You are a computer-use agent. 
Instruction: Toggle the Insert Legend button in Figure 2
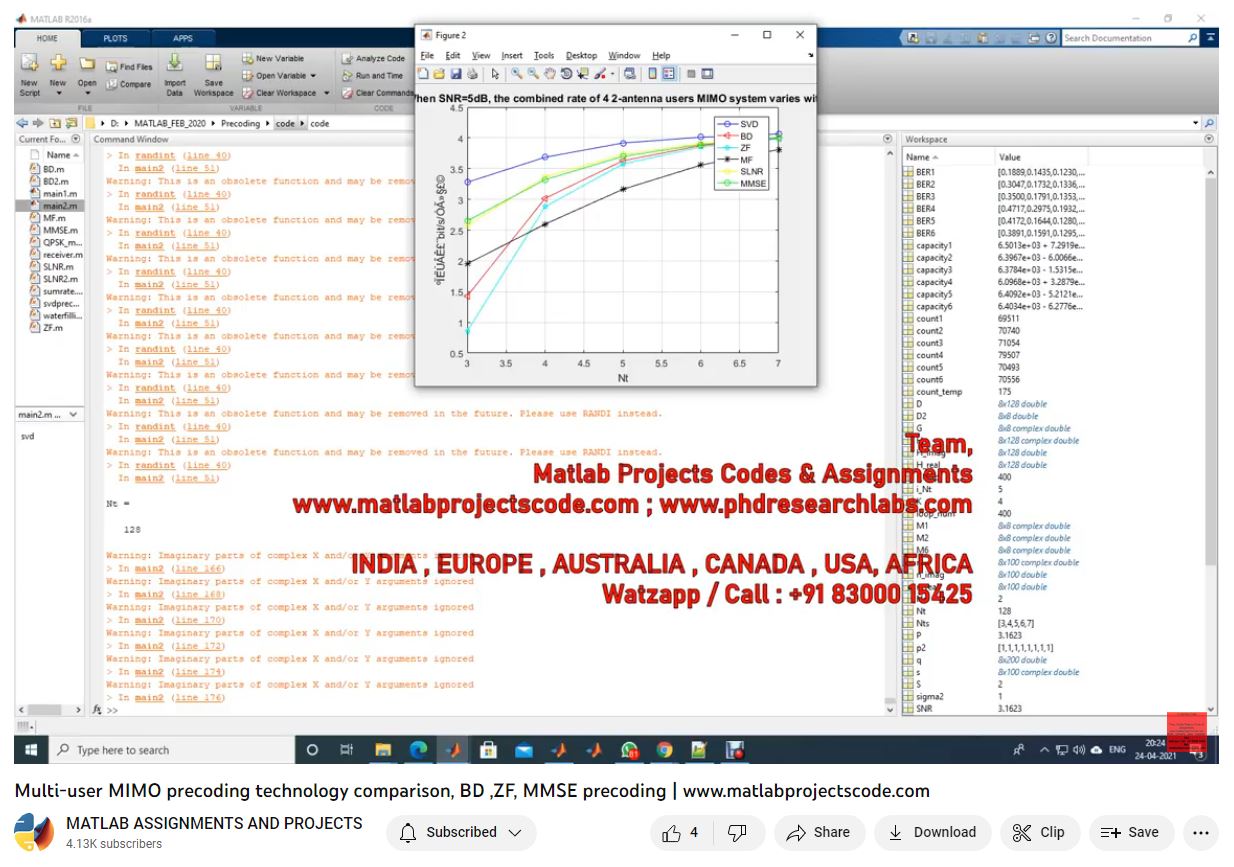pyautogui.click(x=669, y=74)
